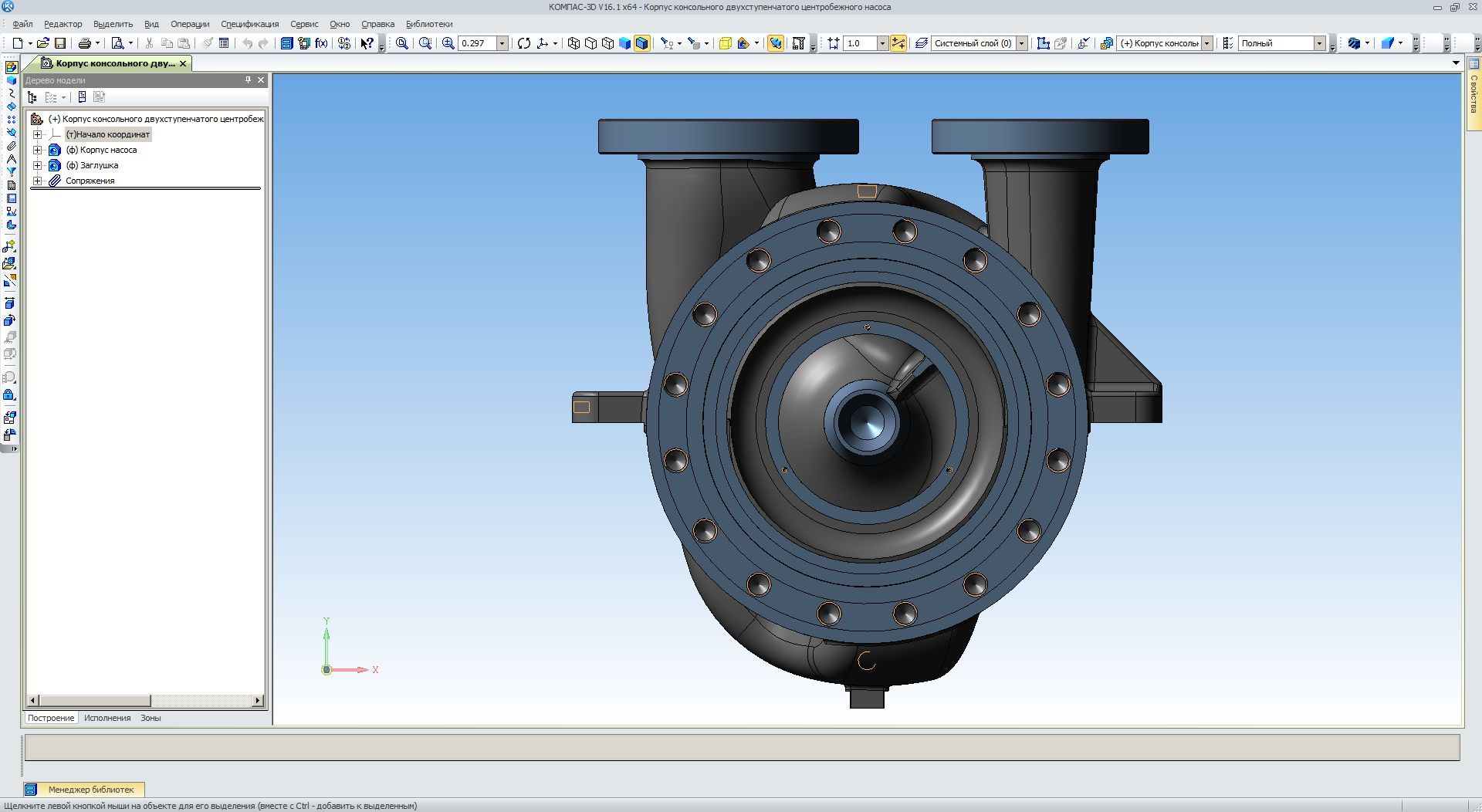This screenshot has width=1482, height=812.
Task: Click the Variables f(x) icon
Action: [321, 43]
